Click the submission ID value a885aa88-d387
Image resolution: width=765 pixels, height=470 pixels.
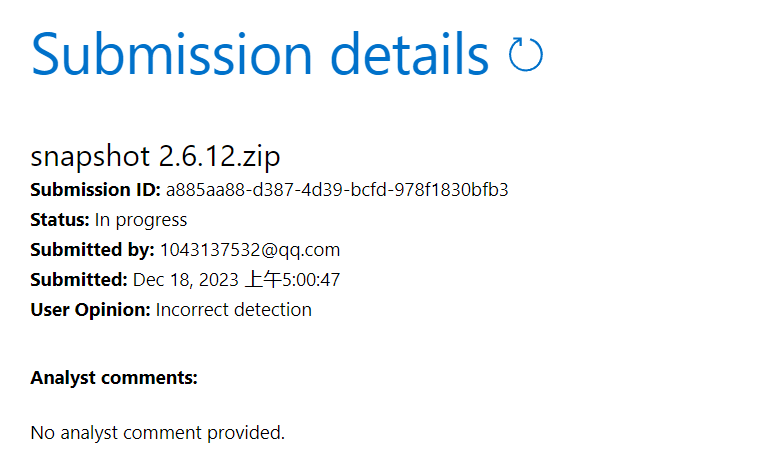pyautogui.click(x=337, y=189)
